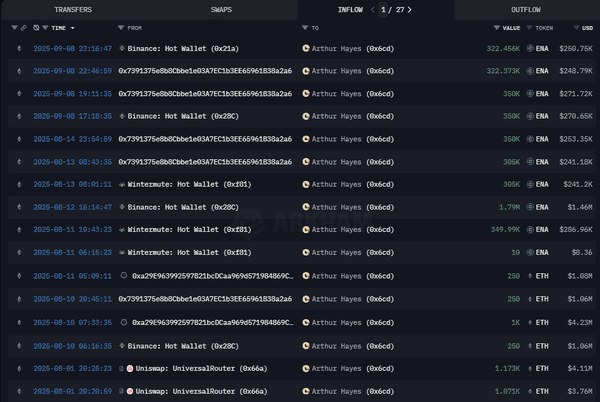Open the TO column filter
600x402 pixels.
(x=304, y=29)
